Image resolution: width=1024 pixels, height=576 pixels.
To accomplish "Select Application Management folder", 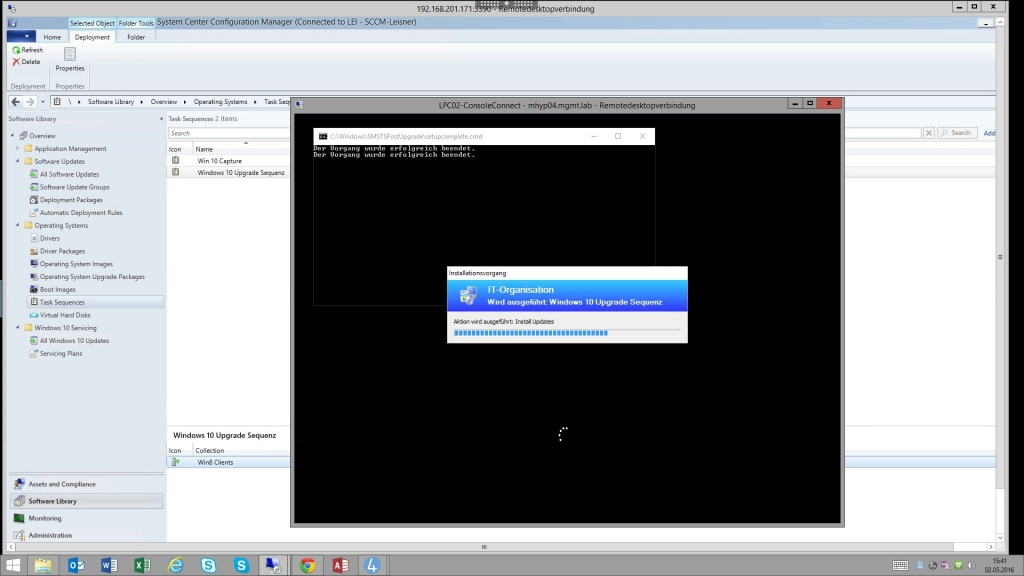I will pos(70,149).
